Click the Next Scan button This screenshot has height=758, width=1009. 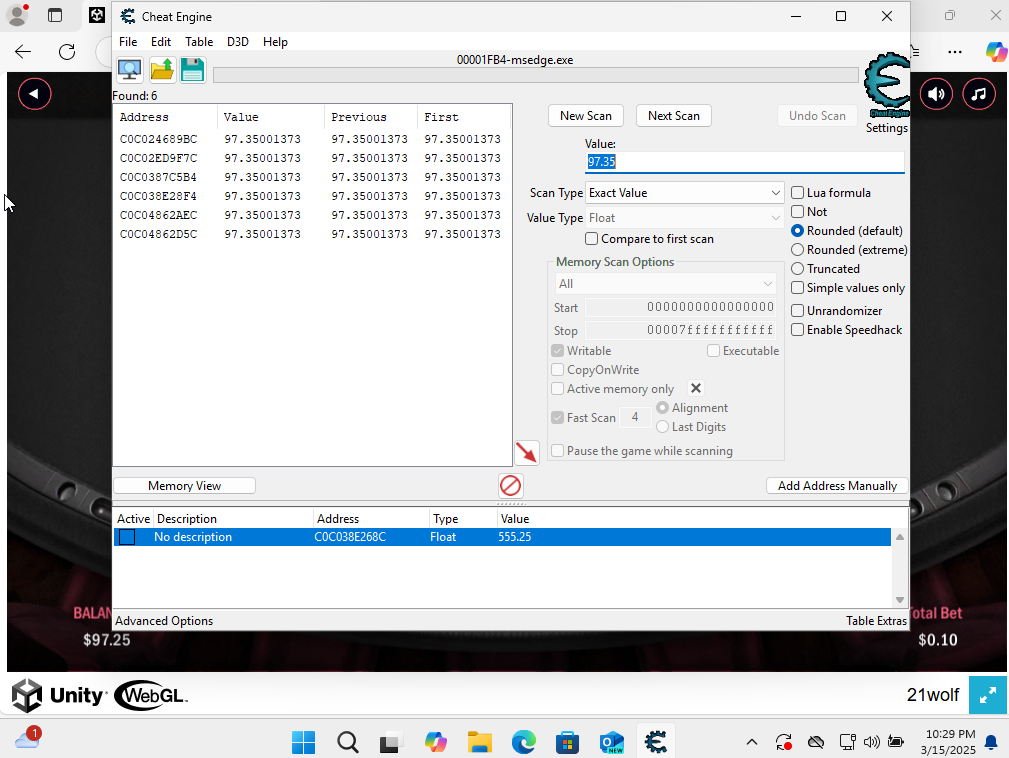(x=673, y=116)
